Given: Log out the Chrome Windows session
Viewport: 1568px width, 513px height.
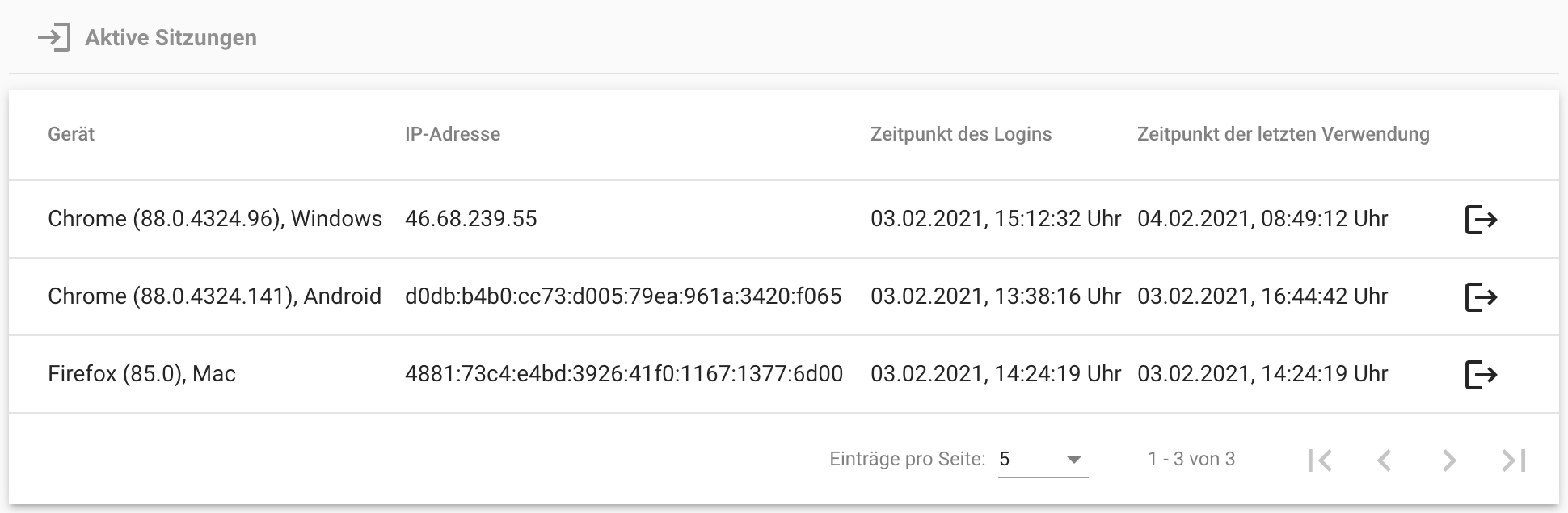Looking at the screenshot, I should (x=1481, y=219).
